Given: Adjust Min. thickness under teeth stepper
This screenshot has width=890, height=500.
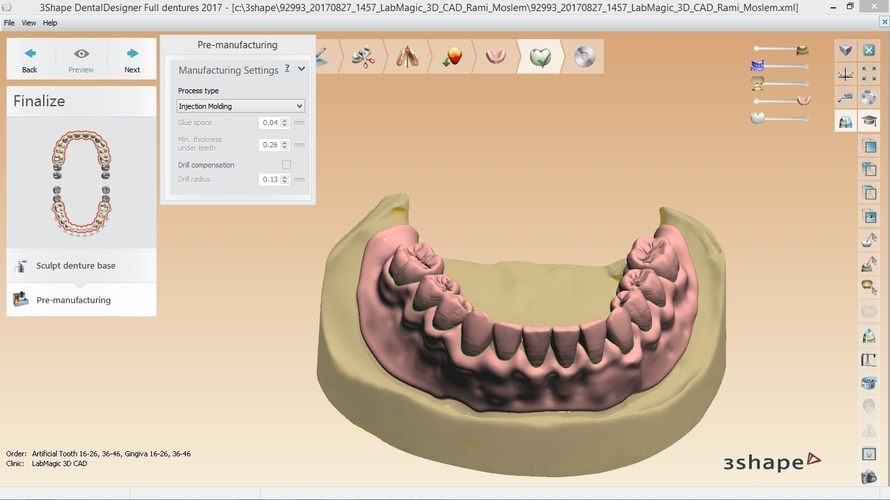Looking at the screenshot, I should pos(285,145).
